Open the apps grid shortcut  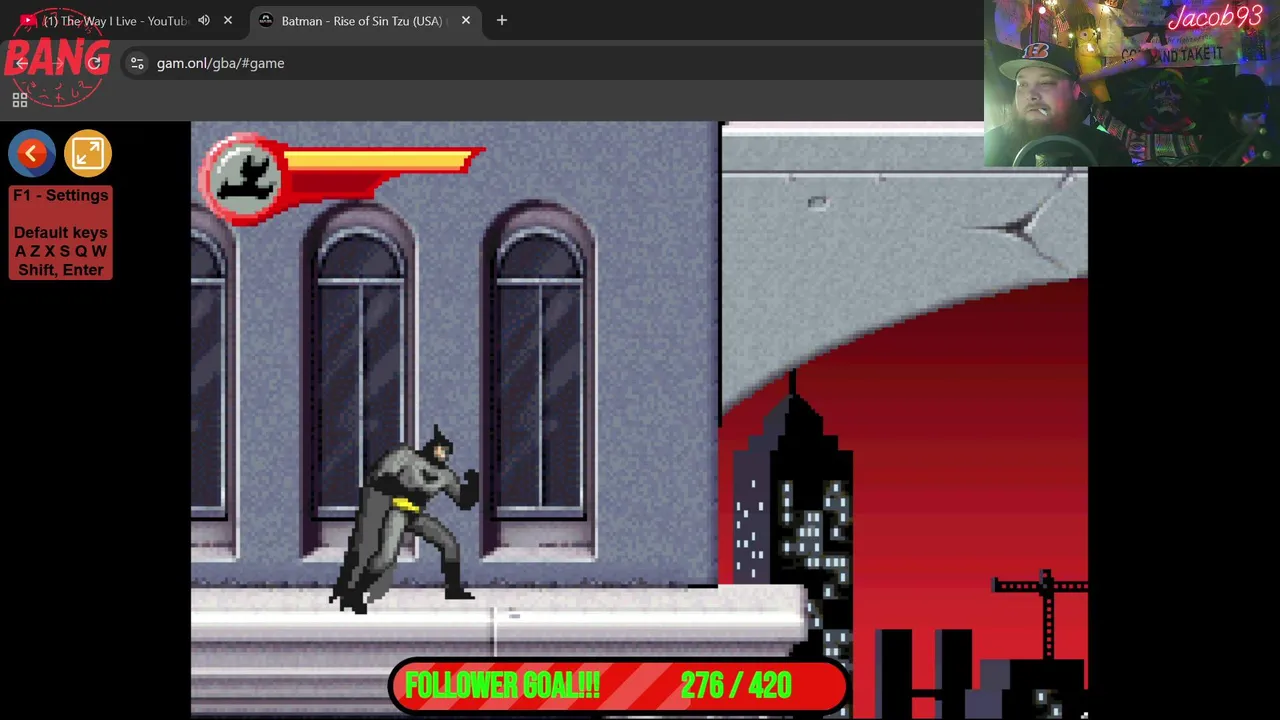pos(19,100)
